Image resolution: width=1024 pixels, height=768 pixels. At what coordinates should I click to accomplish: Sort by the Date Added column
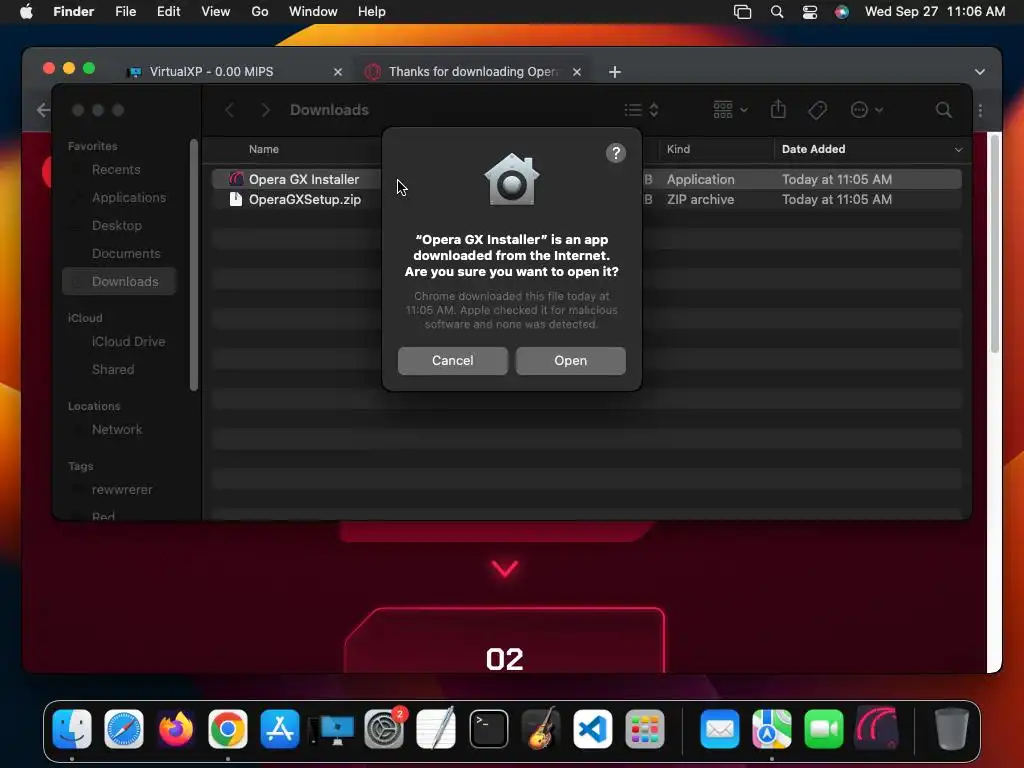point(813,150)
